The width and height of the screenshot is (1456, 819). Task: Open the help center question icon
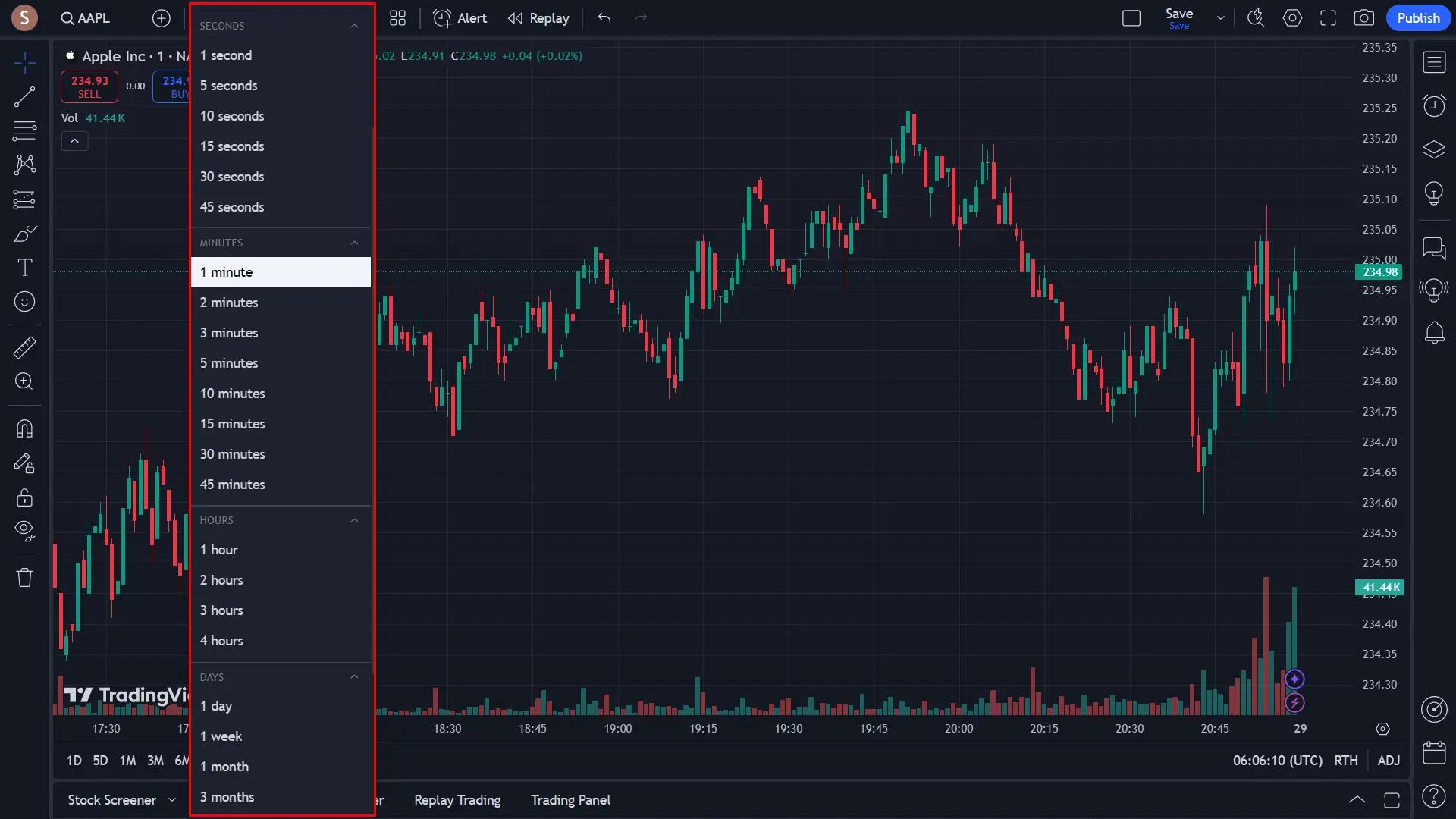pyautogui.click(x=1434, y=795)
